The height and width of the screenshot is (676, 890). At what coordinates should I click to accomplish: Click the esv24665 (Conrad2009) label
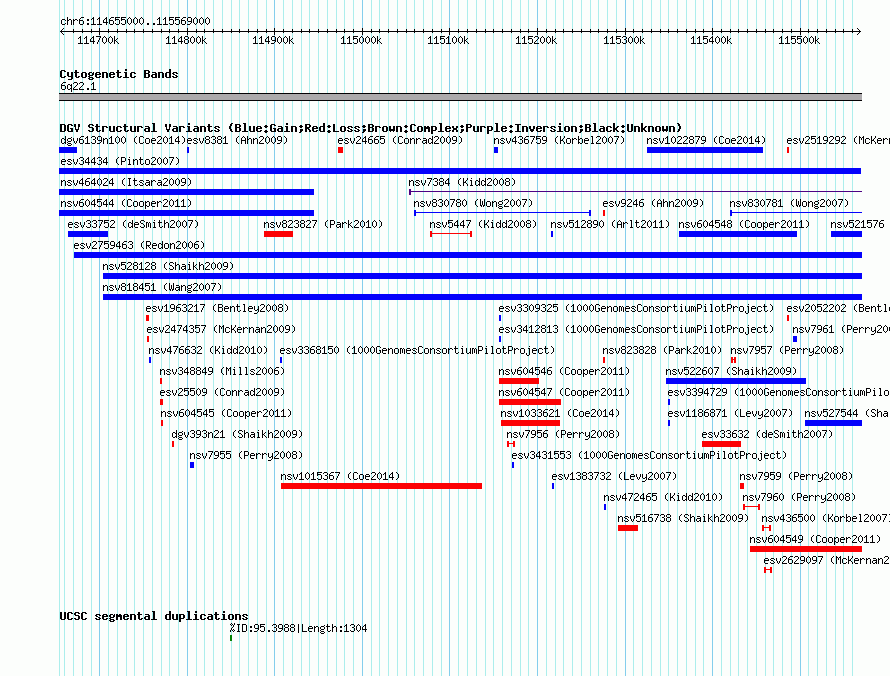[400, 140]
